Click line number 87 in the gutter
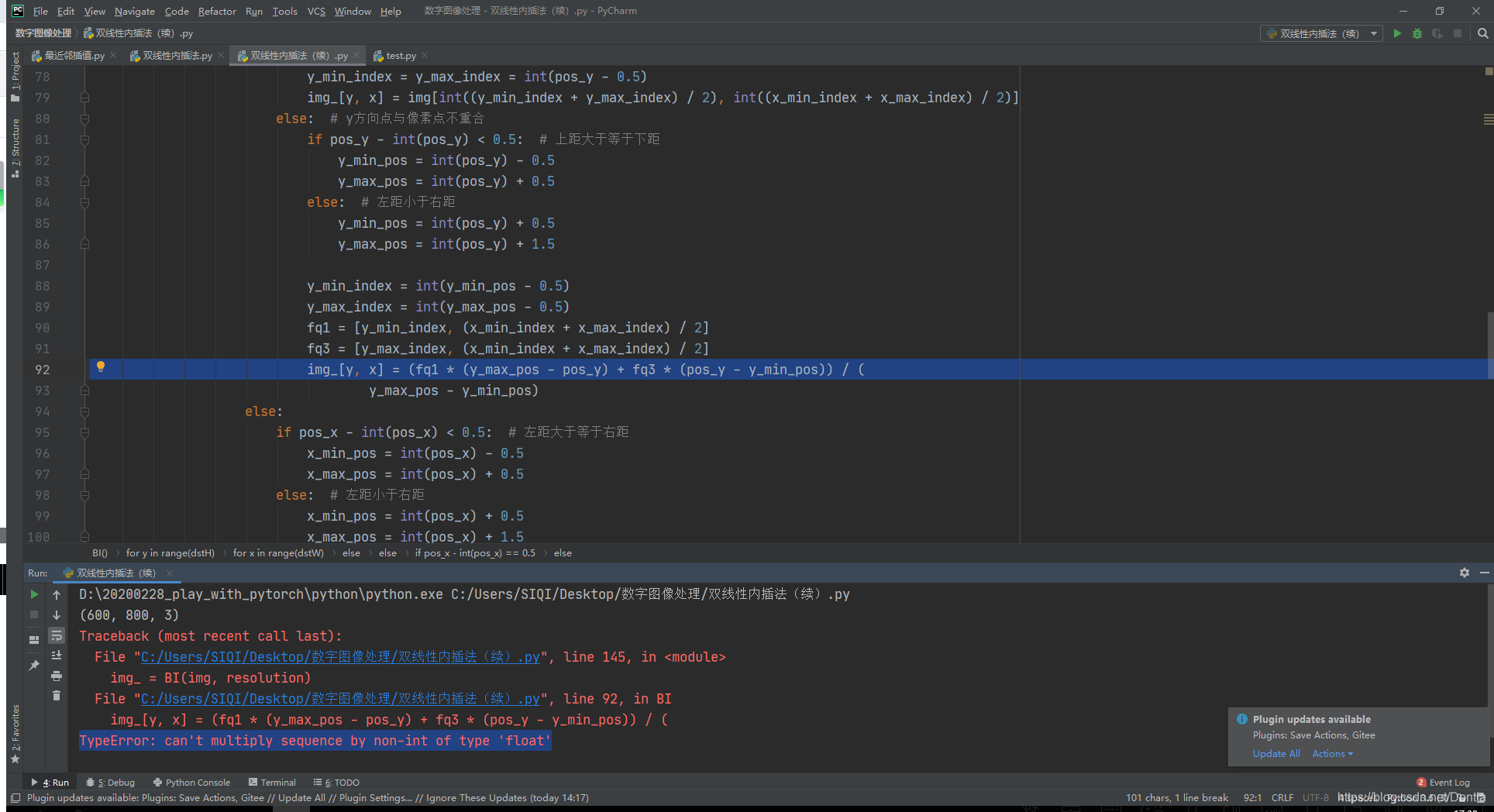Viewport: 1494px width, 812px height. tap(42, 265)
